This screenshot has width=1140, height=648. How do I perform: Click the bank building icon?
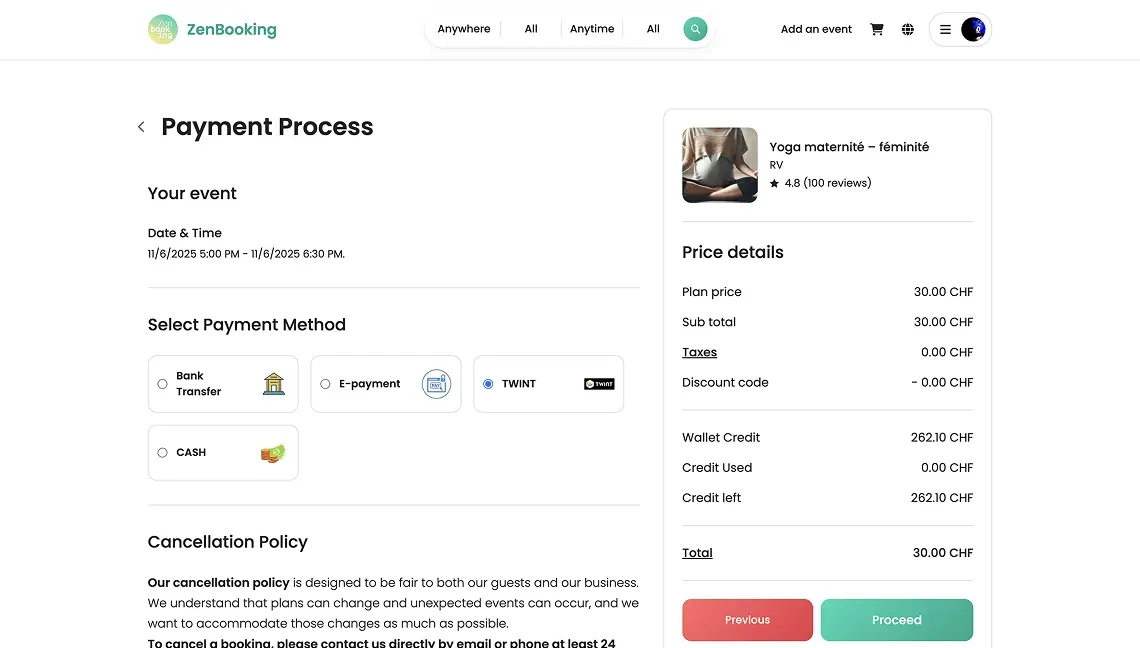point(273,383)
